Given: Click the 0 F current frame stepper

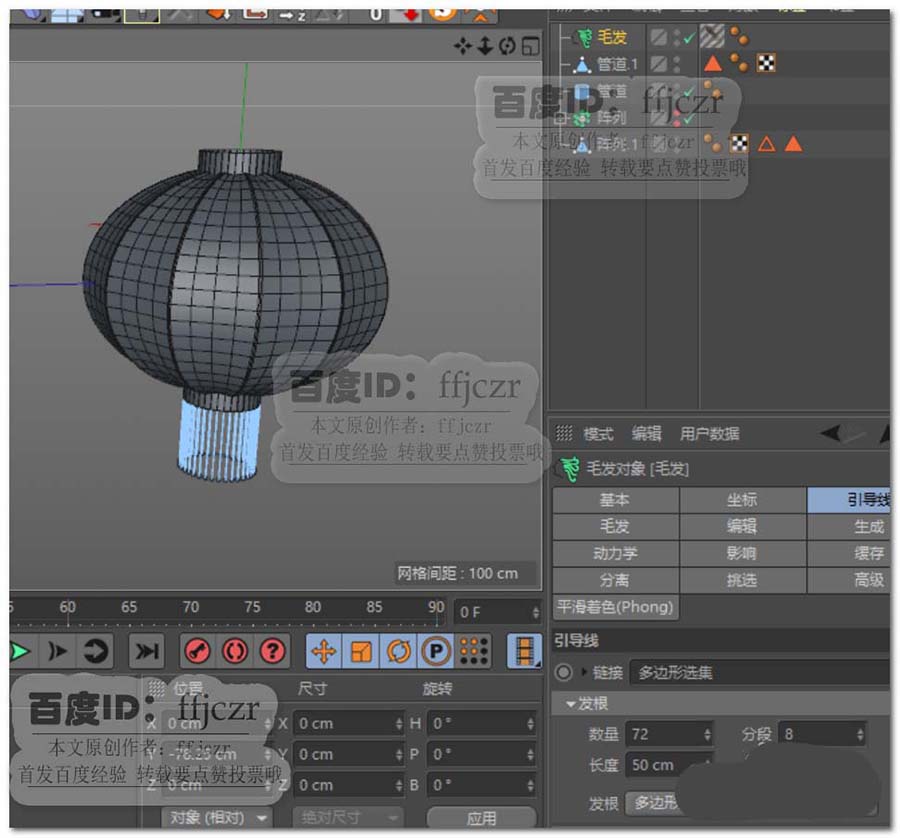Looking at the screenshot, I should (536, 612).
